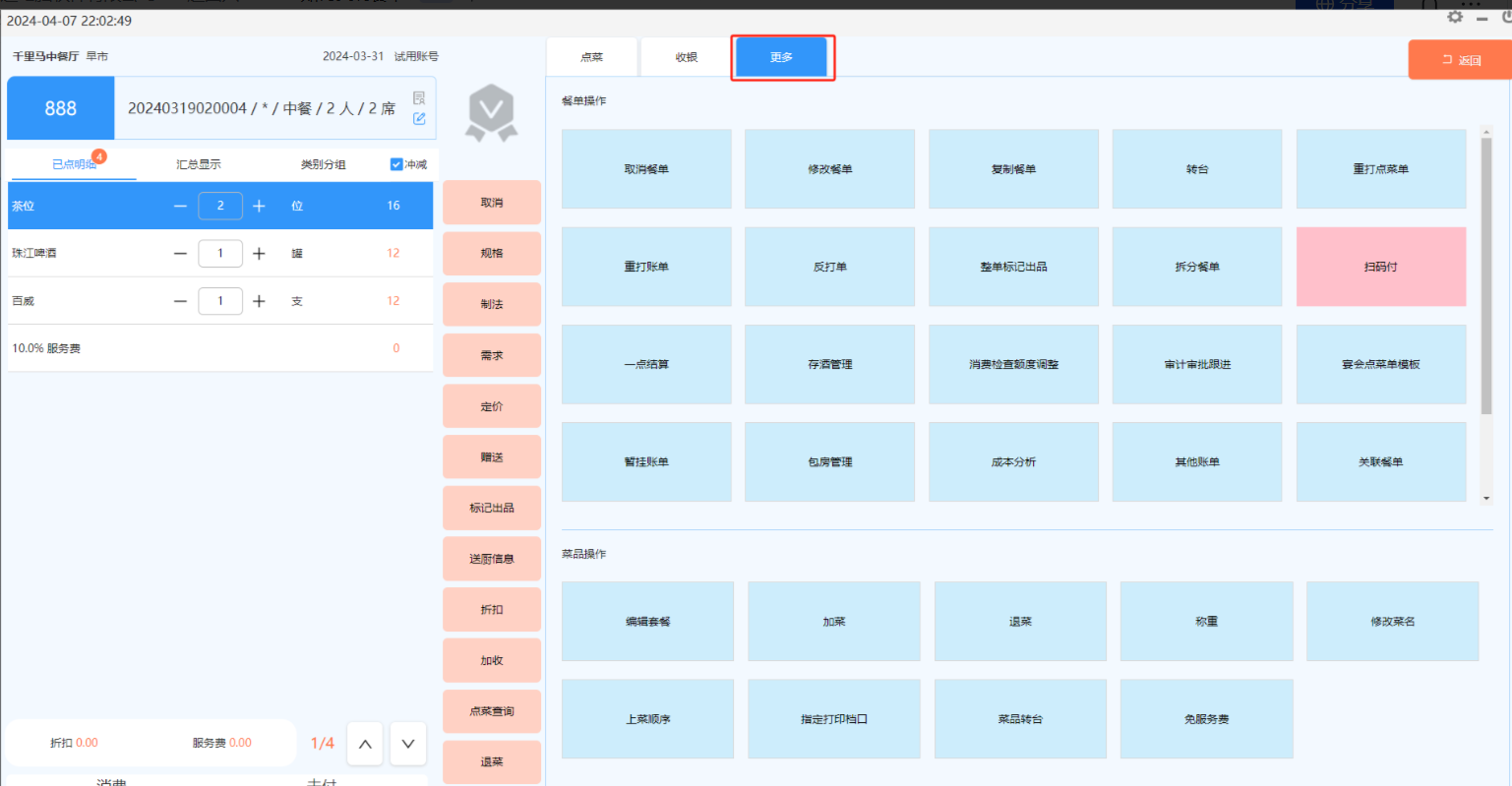The height and width of the screenshot is (786, 1512).
Task: Select the pink 扫码付 tile
Action: [1380, 267]
